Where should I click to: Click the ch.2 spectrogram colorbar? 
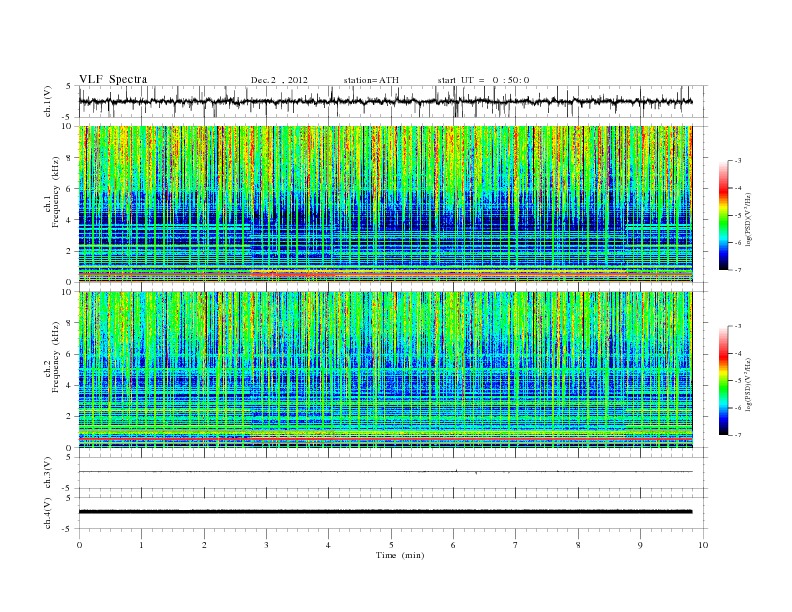(723, 380)
